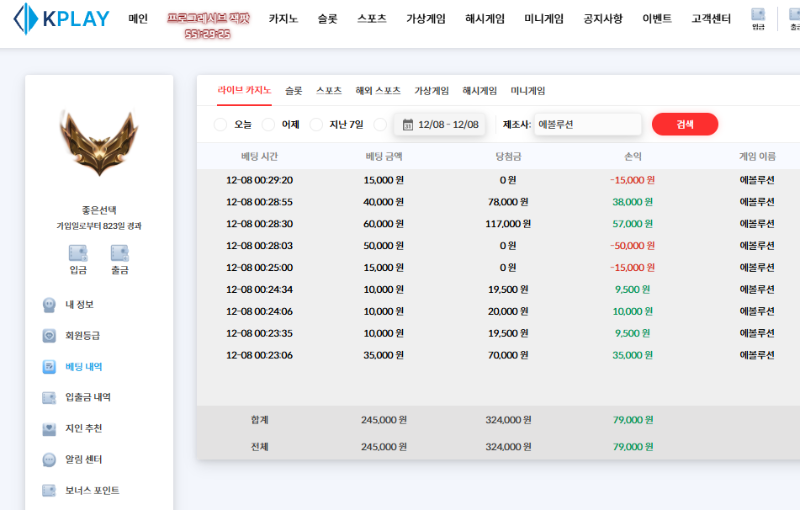This screenshot has height=510, width=800.
Task: Click the 회원등급 sidebar icon
Action: click(49, 336)
